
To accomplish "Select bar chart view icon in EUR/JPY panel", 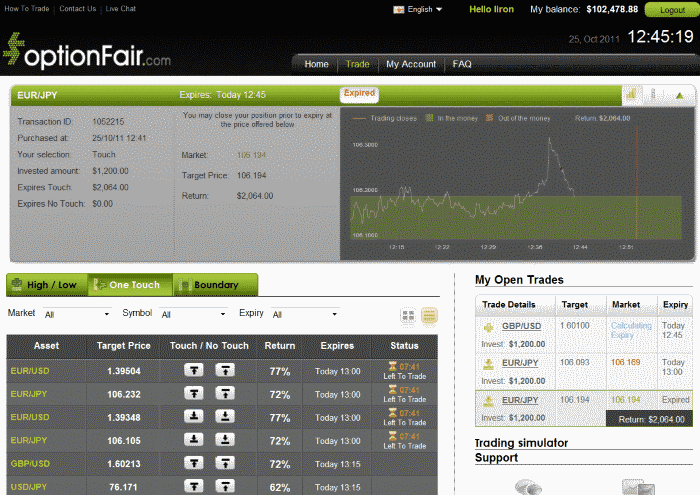I will [x=632, y=95].
